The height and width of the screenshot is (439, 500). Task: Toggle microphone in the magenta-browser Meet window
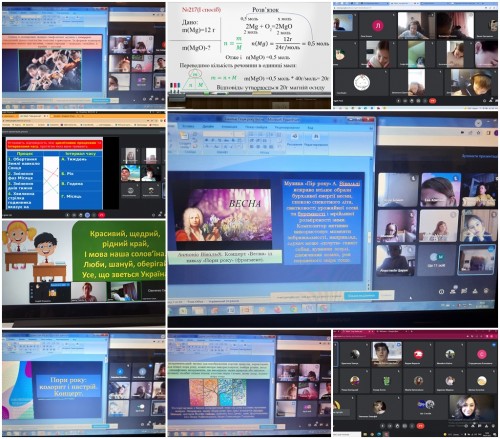(x=383, y=426)
